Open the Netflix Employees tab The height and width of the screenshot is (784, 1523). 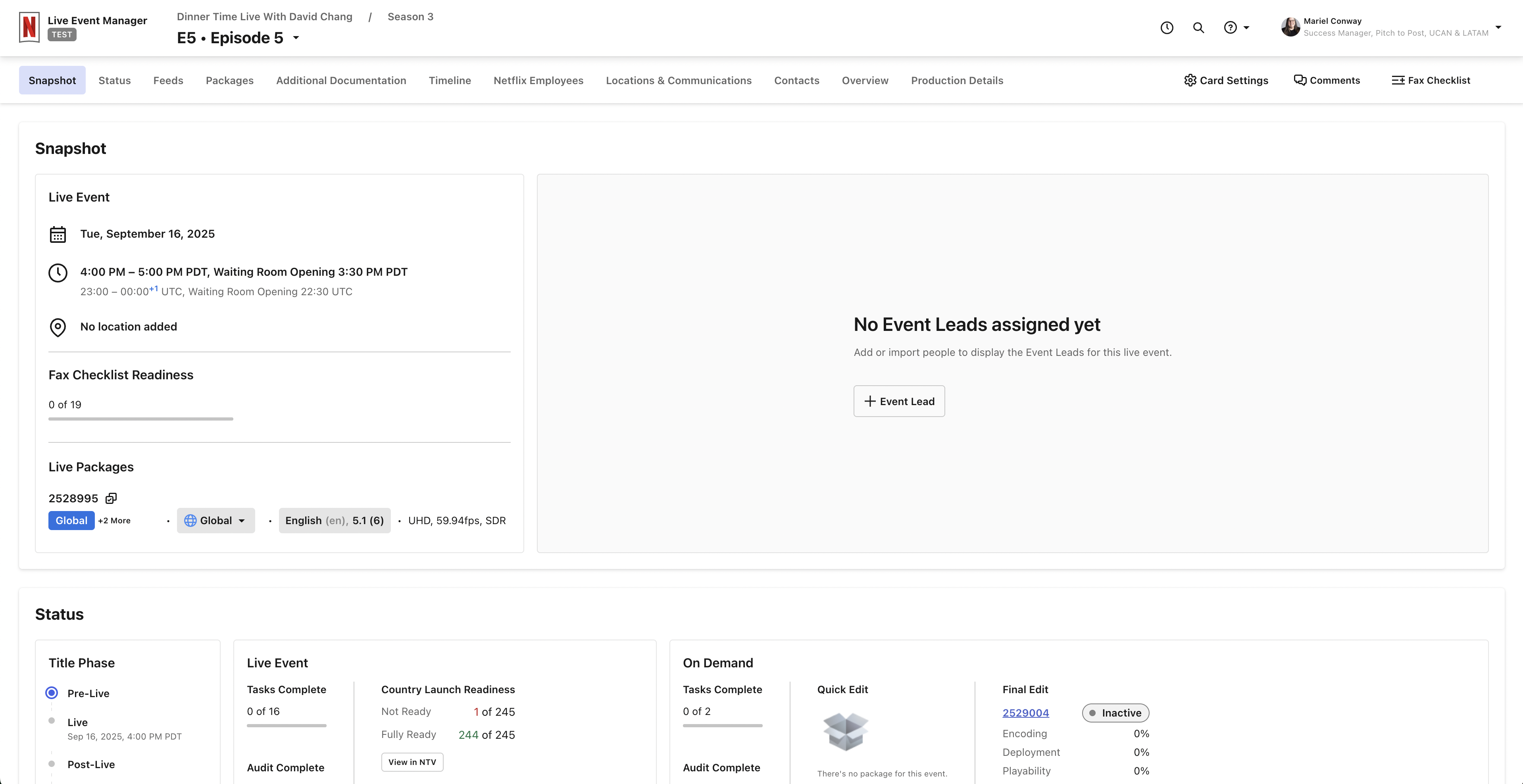click(x=538, y=80)
